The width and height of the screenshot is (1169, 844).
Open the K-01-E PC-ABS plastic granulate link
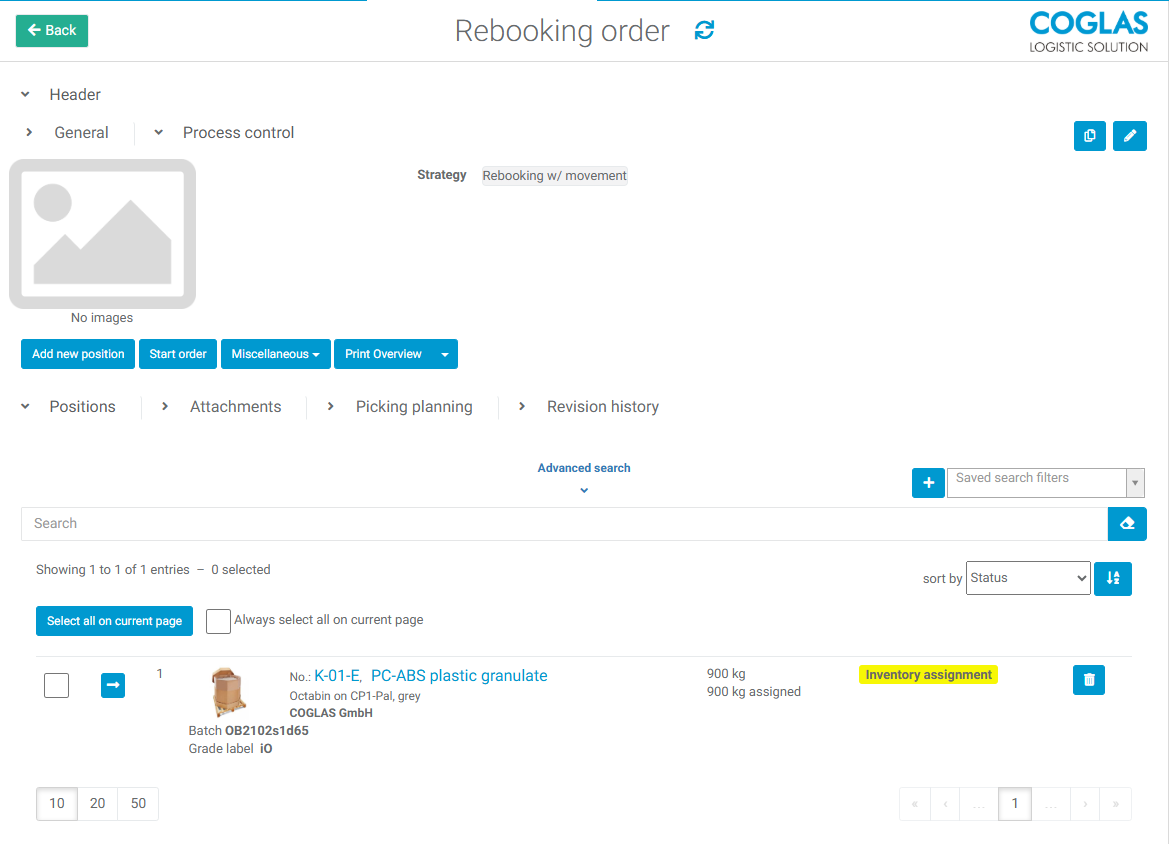(x=430, y=676)
